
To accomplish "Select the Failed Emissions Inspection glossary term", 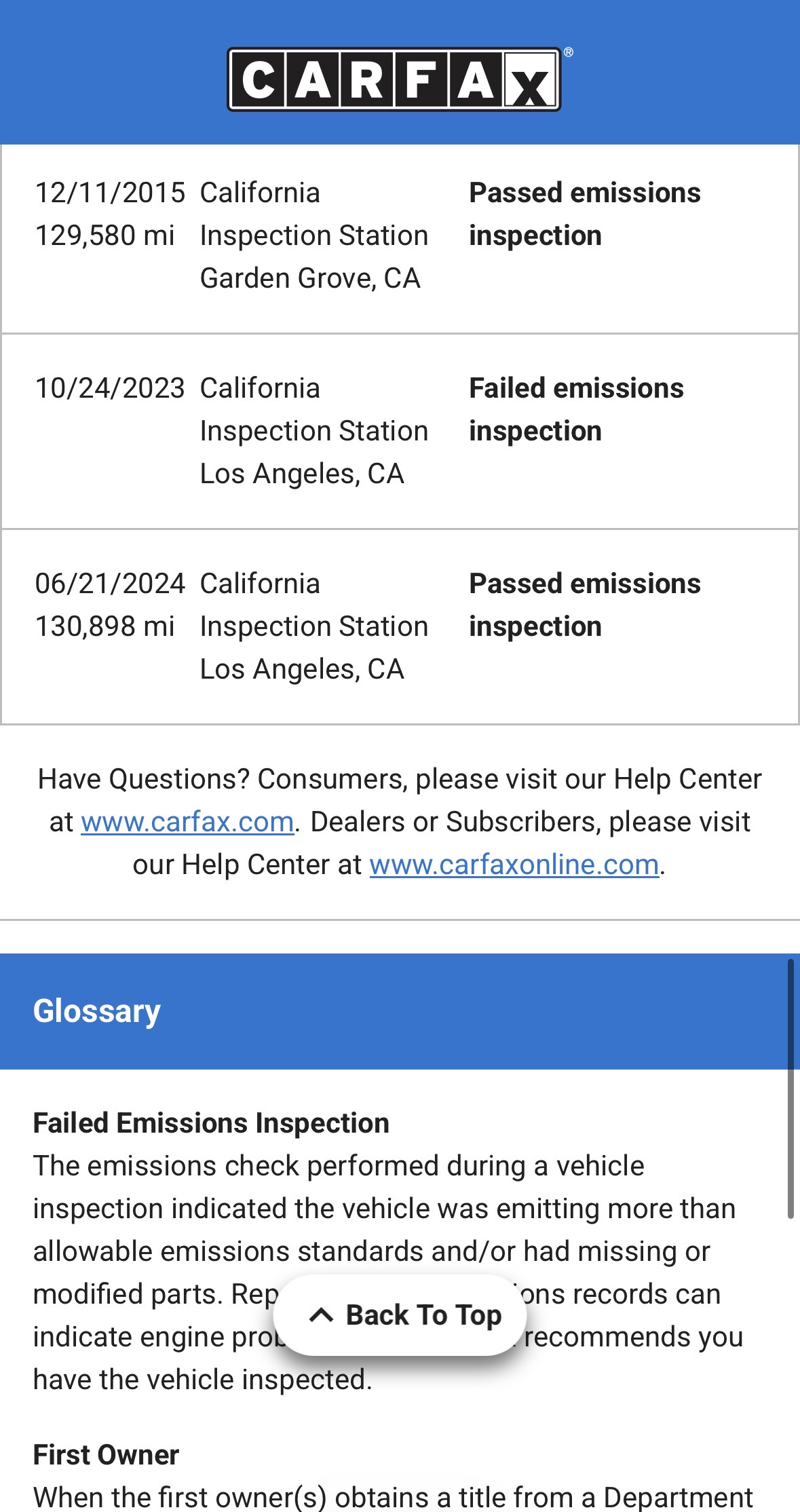I will click(211, 1123).
